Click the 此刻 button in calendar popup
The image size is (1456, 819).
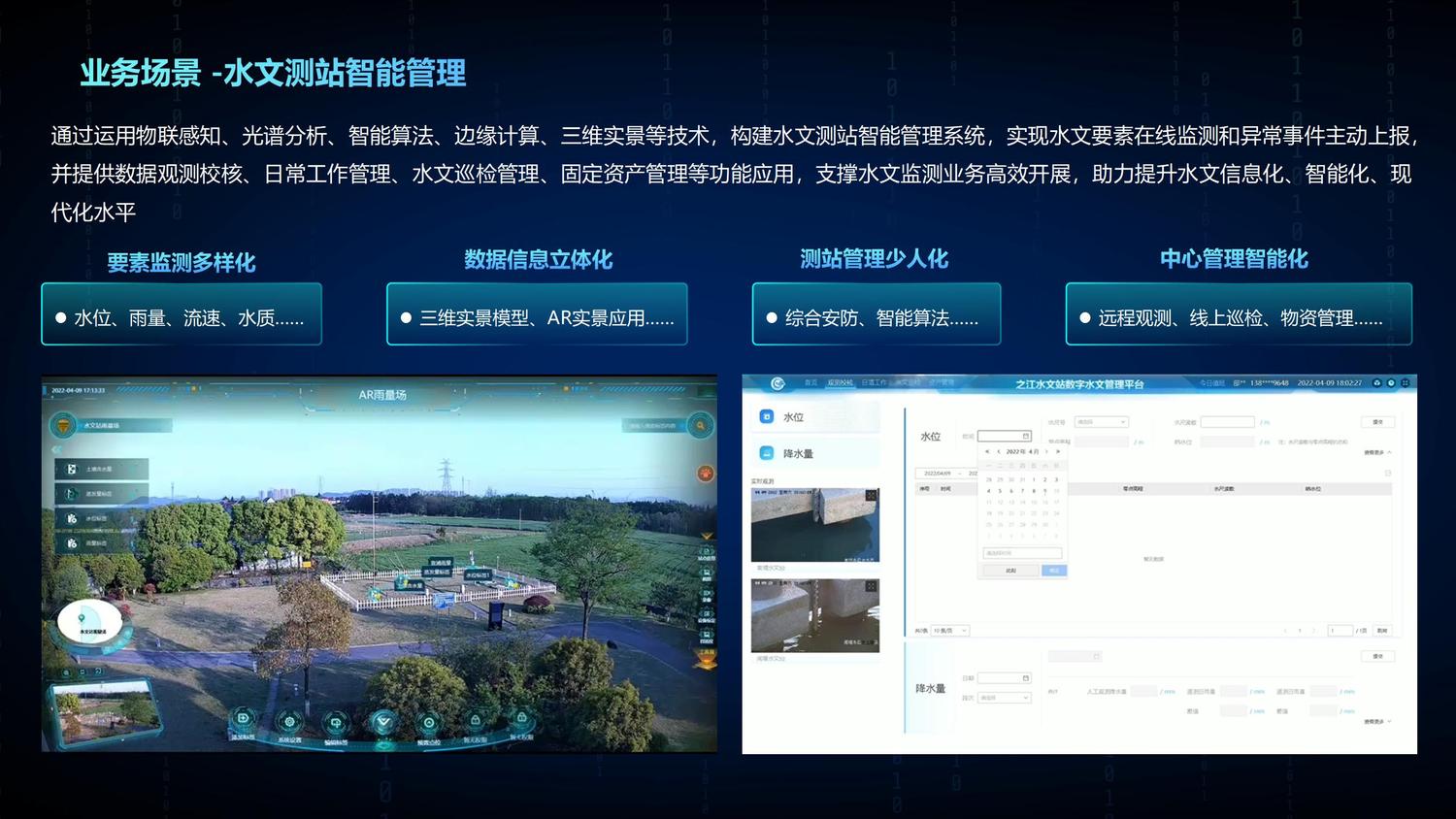coord(1011,571)
